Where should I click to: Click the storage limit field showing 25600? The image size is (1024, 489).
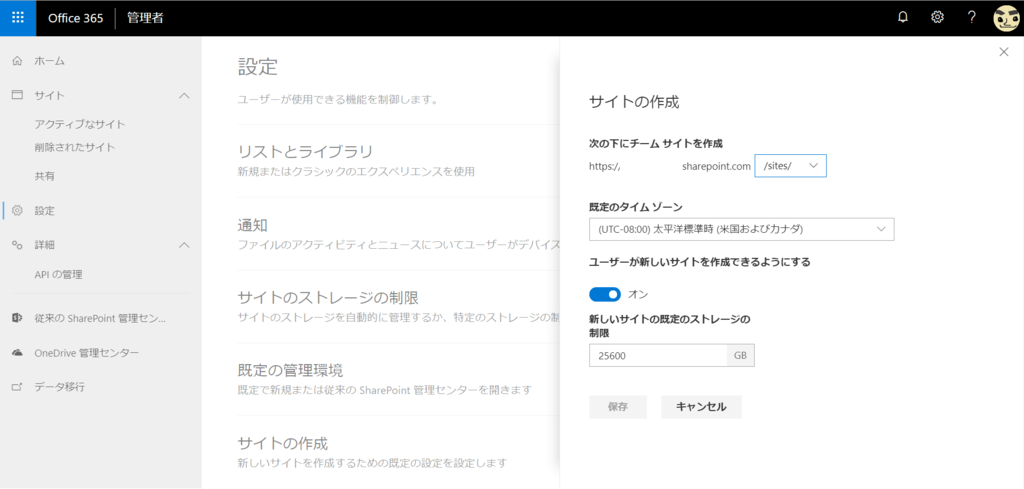(x=658, y=355)
